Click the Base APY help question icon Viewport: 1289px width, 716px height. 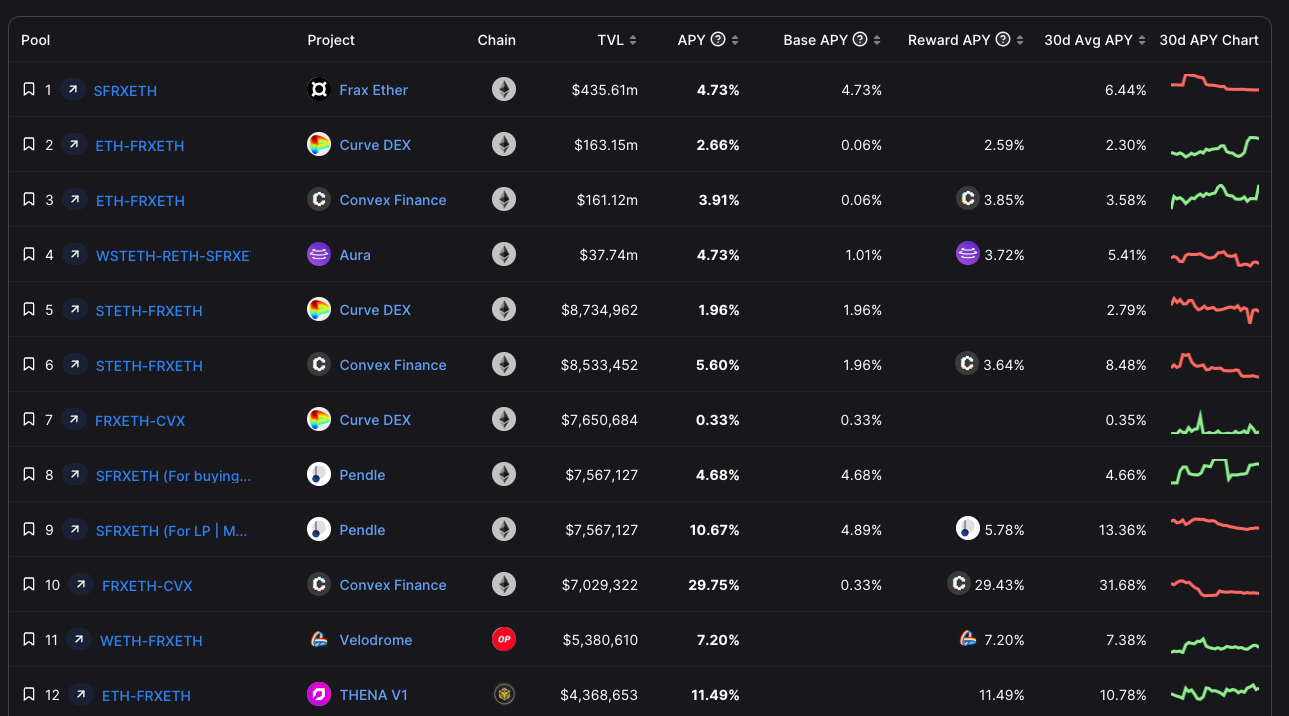860,40
